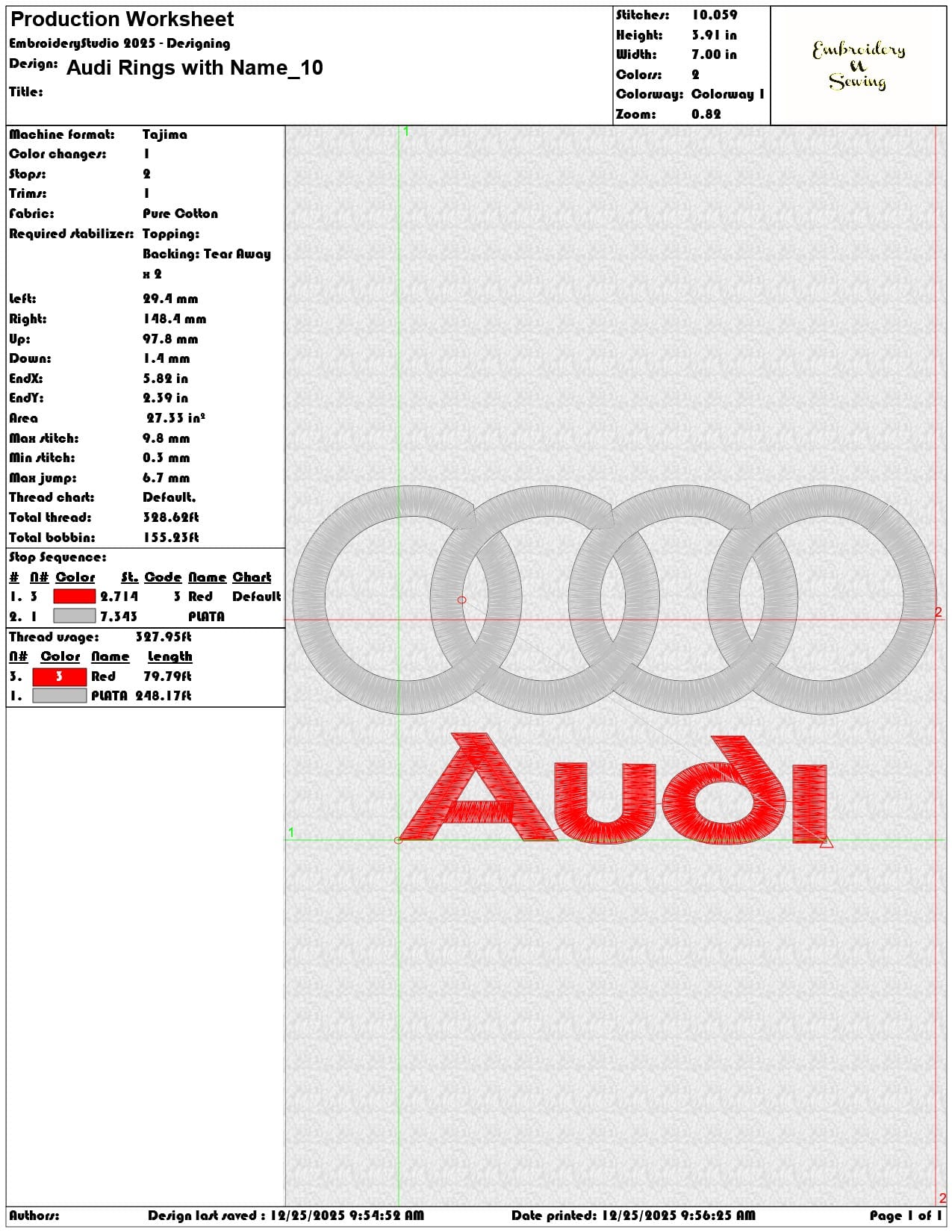
Task: Click the Min stitch value 0.3 mm
Action: (166, 458)
